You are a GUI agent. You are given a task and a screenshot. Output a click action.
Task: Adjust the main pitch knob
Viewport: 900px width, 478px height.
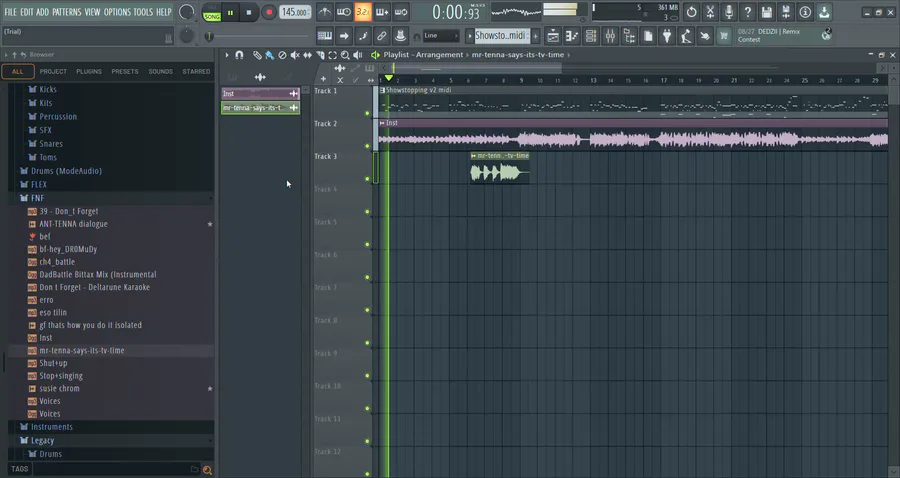click(187, 36)
